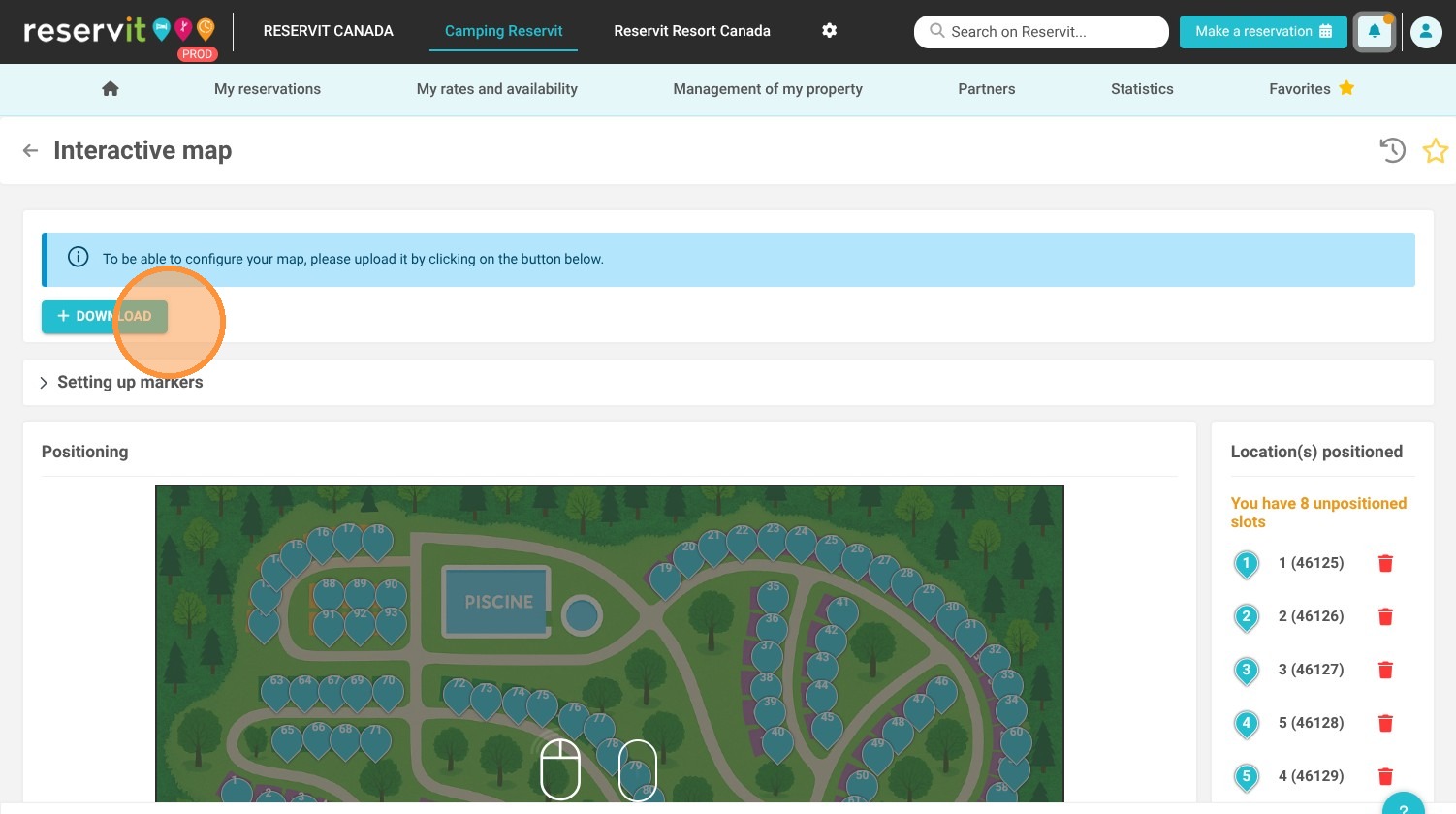Screen dimensions: 1456x814
Task: Open Partners menu
Action: (987, 89)
